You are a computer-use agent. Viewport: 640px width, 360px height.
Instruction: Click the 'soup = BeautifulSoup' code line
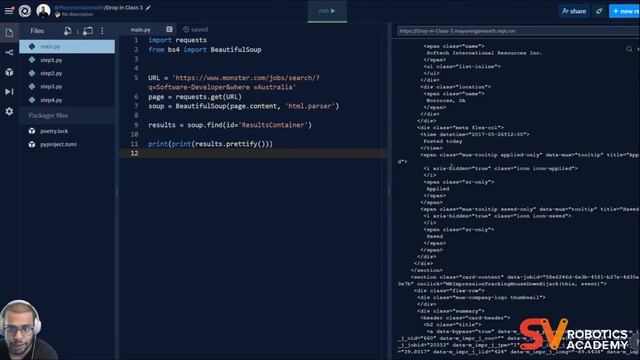tap(244, 106)
